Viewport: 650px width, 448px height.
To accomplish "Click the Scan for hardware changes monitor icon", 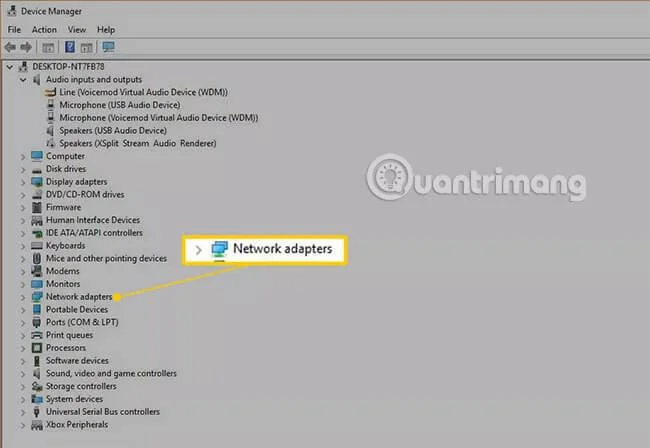I will click(x=109, y=47).
